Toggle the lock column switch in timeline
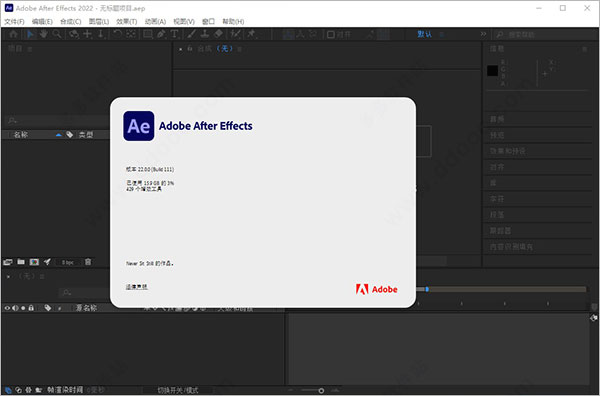Image resolution: width=600 pixels, height=396 pixels. point(31,308)
